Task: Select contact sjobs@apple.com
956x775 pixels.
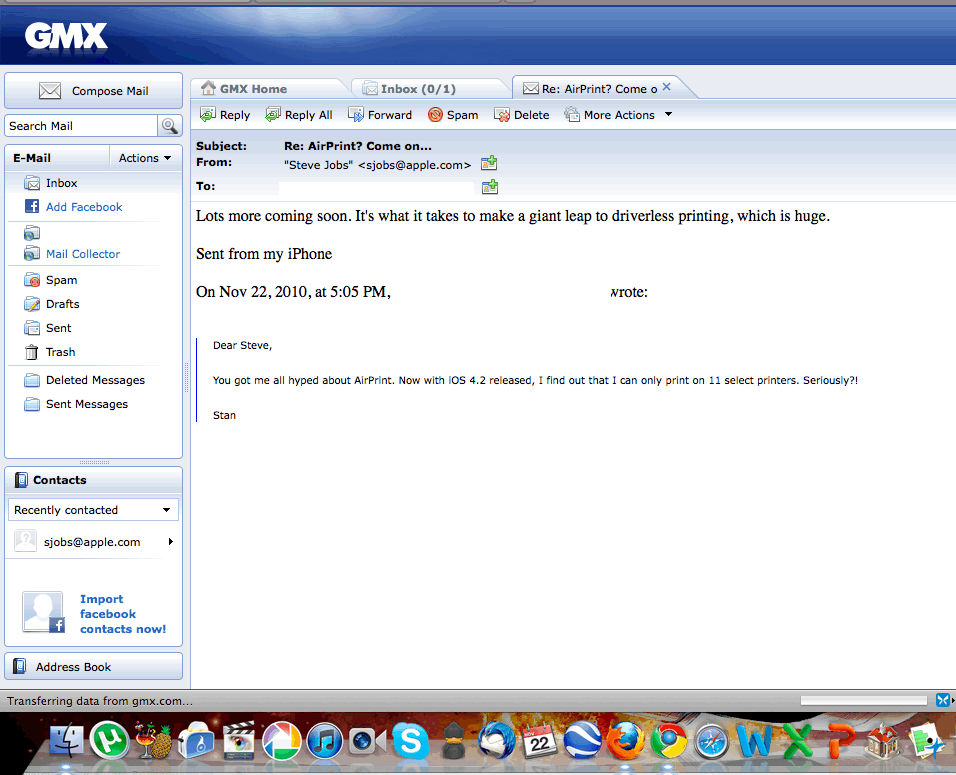Action: [x=92, y=541]
